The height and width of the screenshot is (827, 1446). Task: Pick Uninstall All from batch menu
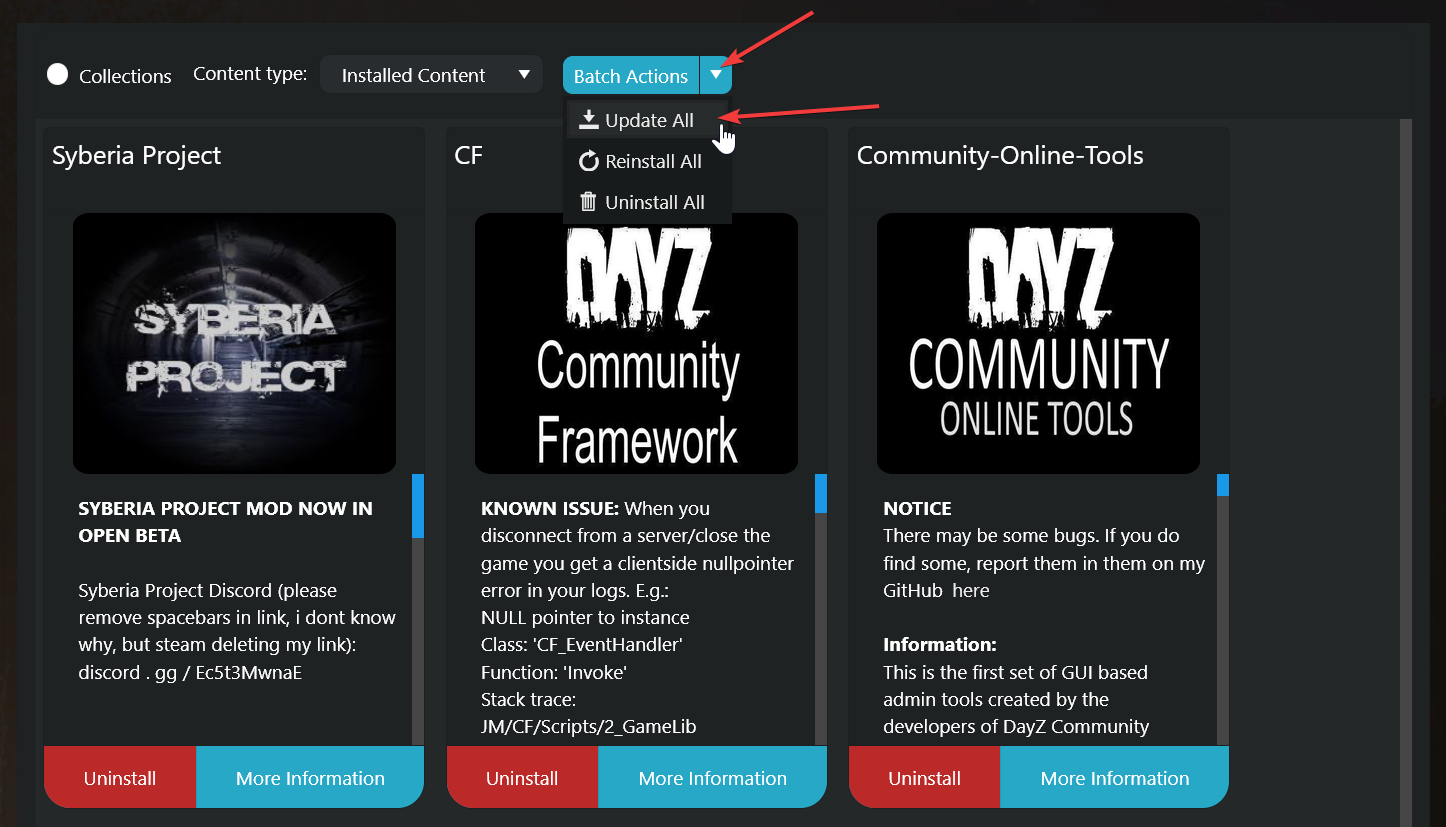(654, 203)
